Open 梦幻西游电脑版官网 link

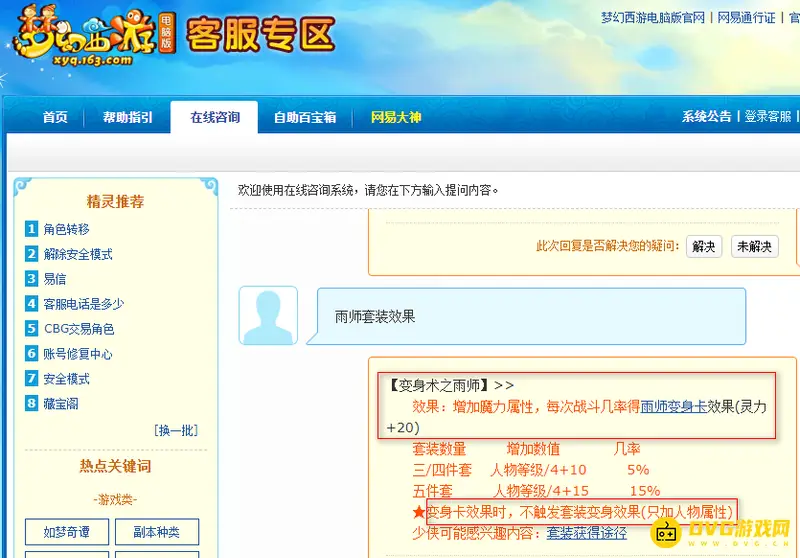click(653, 18)
